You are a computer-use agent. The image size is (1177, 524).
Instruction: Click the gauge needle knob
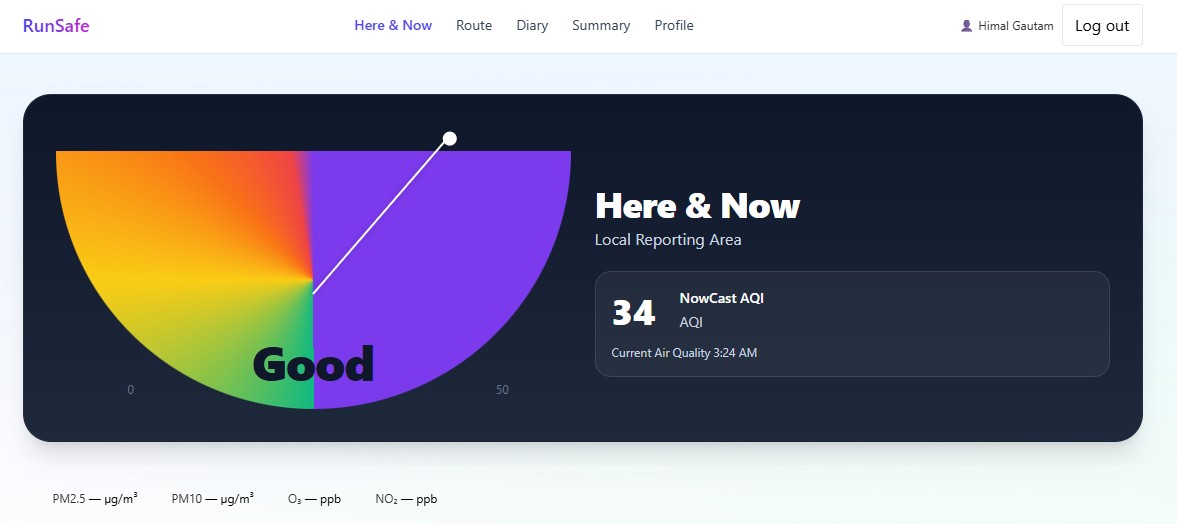(x=450, y=138)
